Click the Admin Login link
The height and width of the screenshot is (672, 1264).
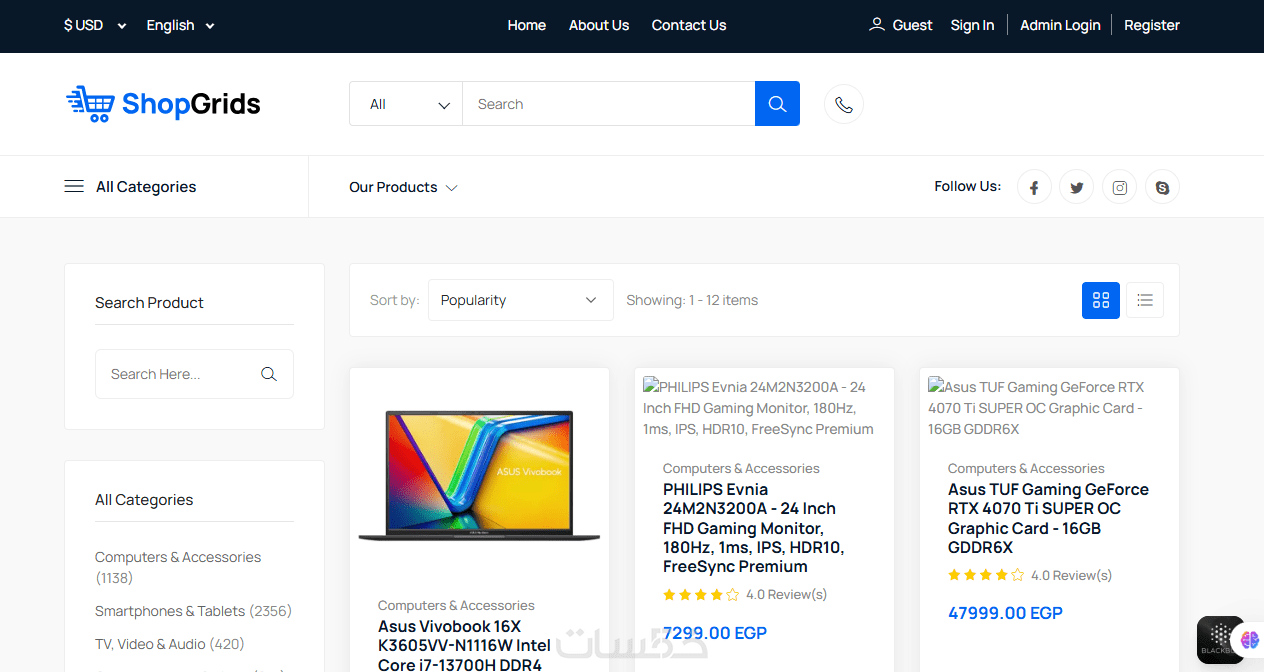coord(1060,25)
